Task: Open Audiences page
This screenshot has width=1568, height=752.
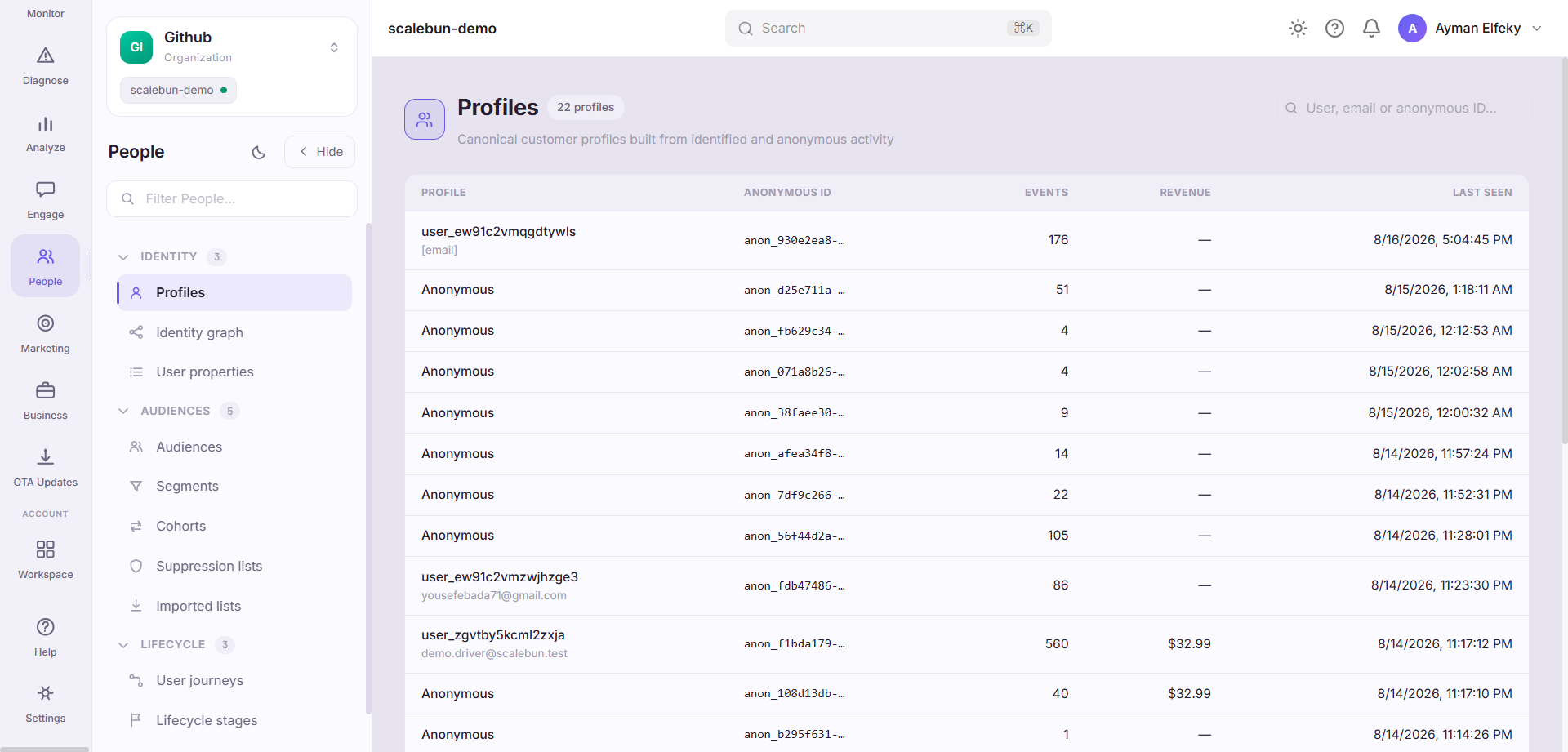Action: (234, 447)
